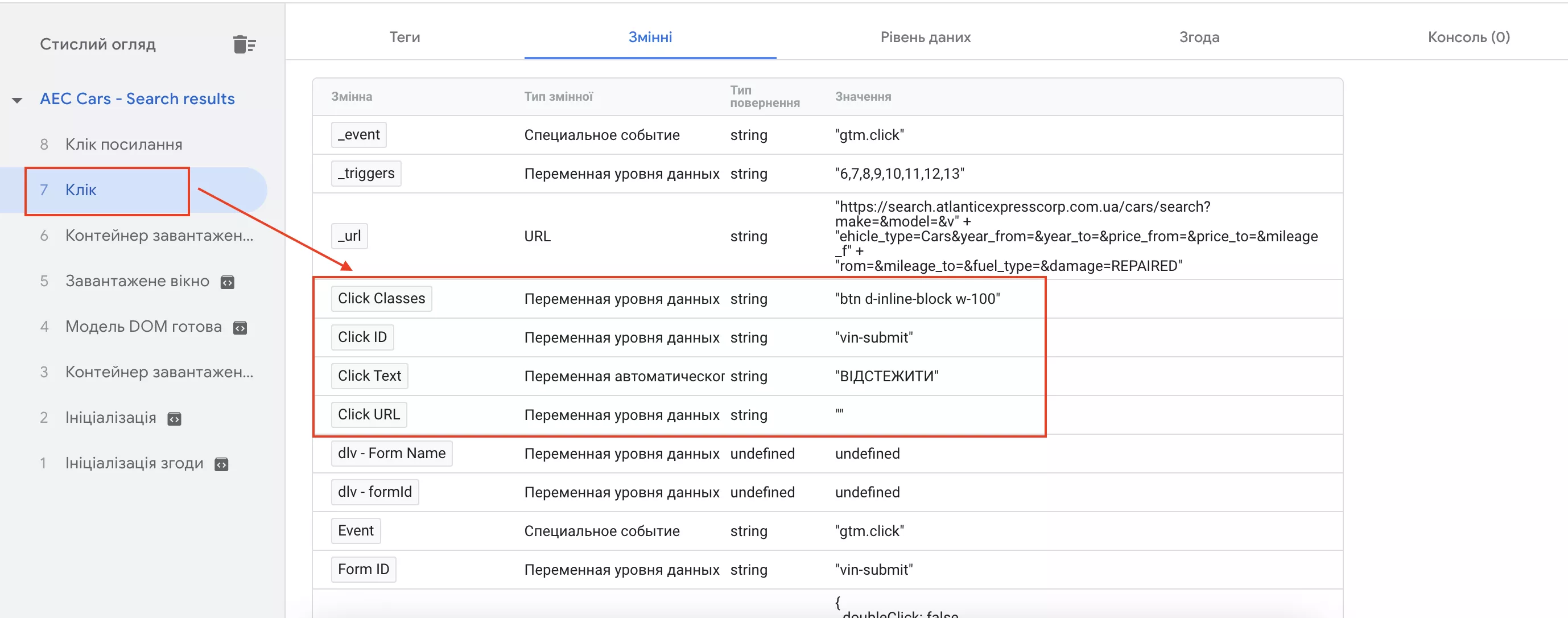Click the value "ВІДСТЕЖИТИ"
The width and height of the screenshot is (1568, 618).
pos(887,376)
